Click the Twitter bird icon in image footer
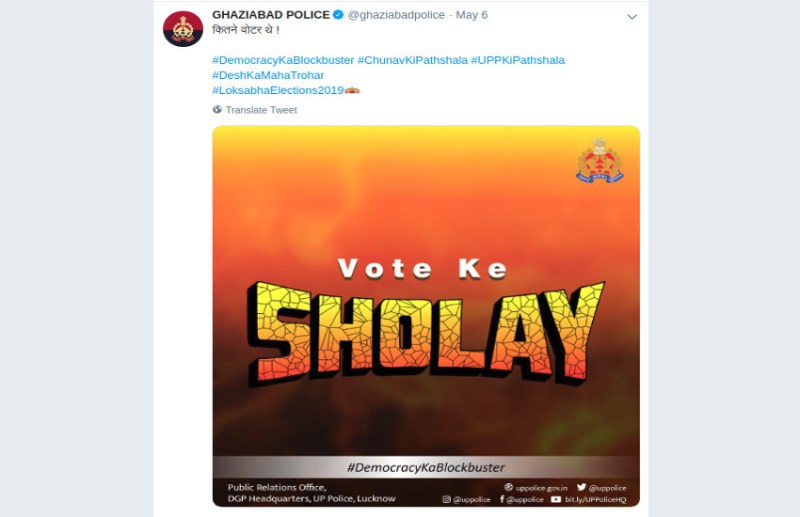This screenshot has width=800, height=517. click(x=581, y=486)
